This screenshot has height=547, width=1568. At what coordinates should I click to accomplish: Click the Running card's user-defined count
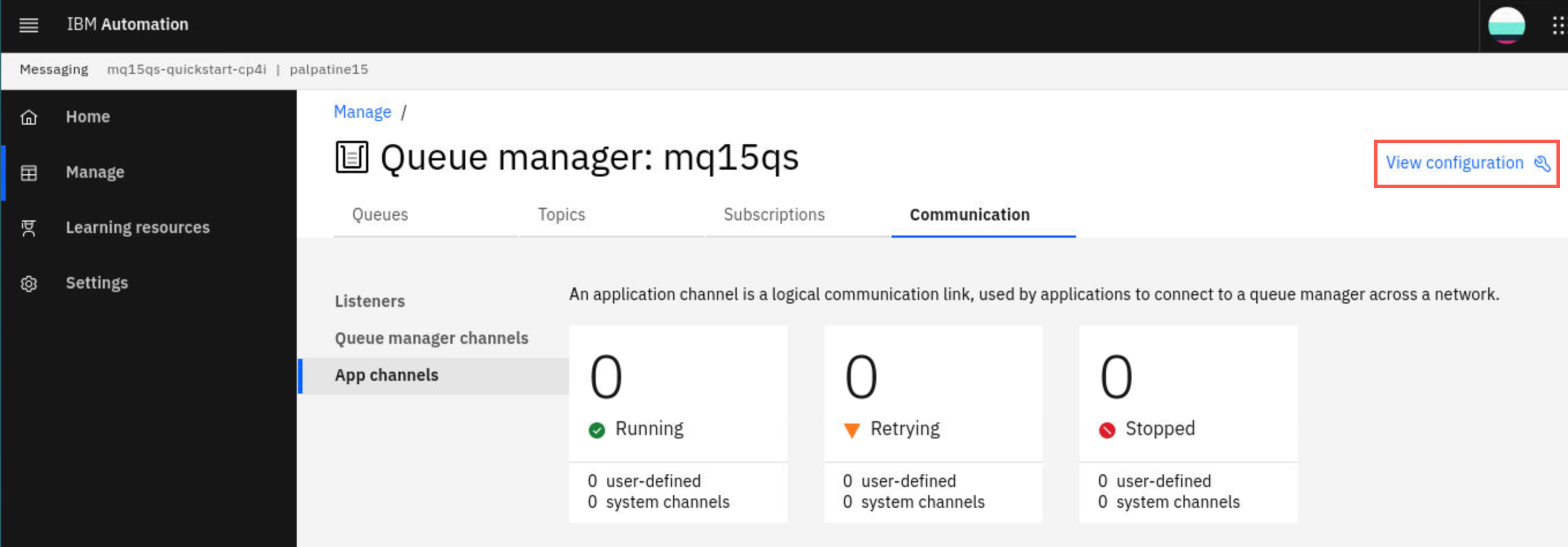tap(644, 481)
